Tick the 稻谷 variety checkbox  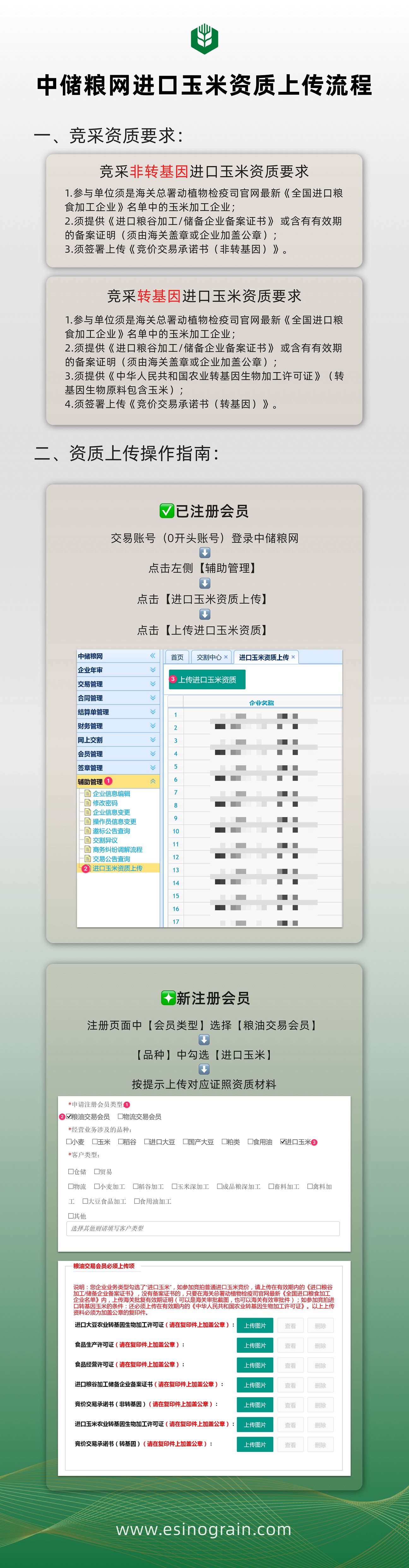pyautogui.click(x=121, y=1141)
